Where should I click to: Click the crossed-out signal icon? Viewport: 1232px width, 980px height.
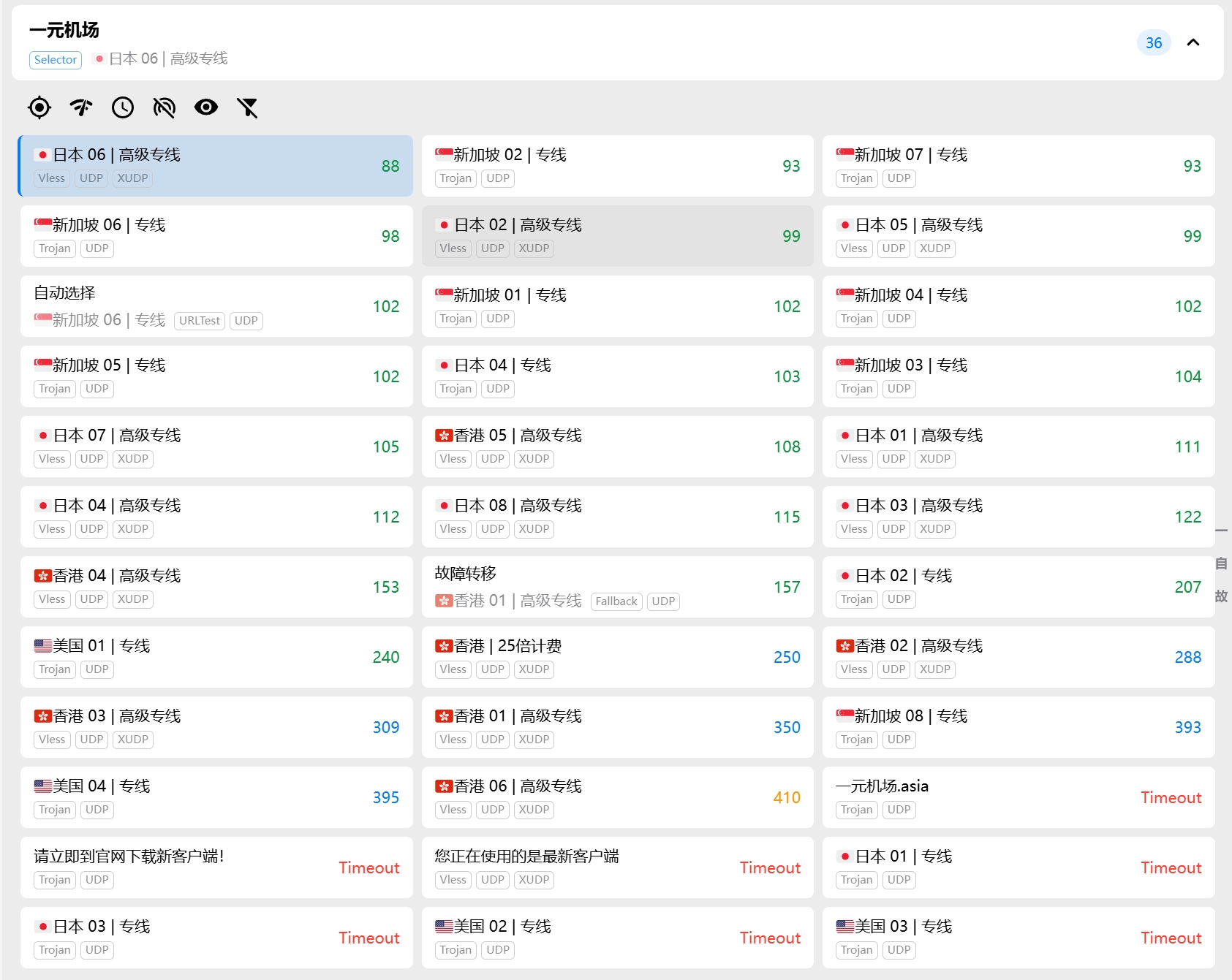click(165, 108)
